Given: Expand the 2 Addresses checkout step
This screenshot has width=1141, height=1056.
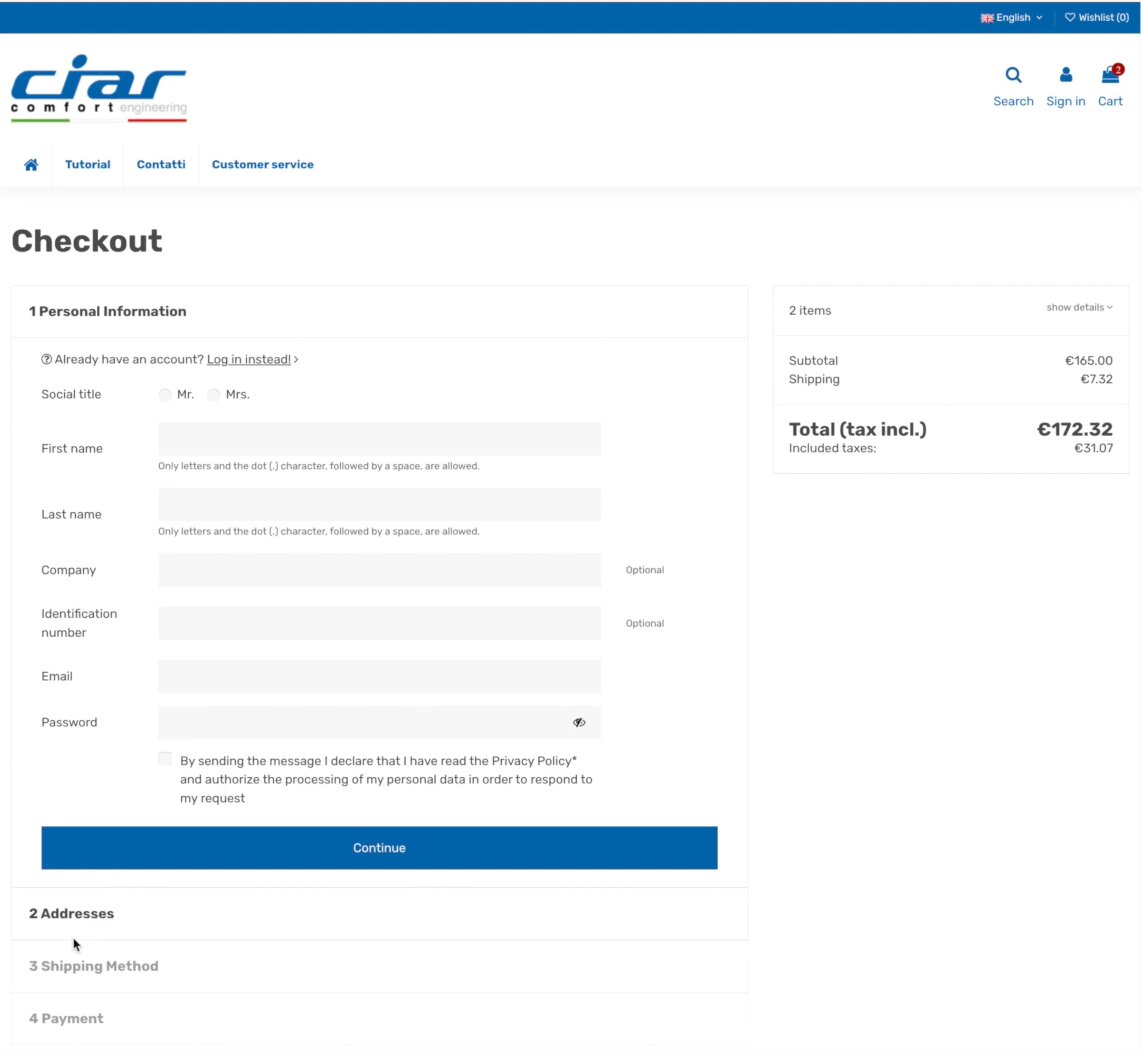Looking at the screenshot, I should pyautogui.click(x=72, y=914).
